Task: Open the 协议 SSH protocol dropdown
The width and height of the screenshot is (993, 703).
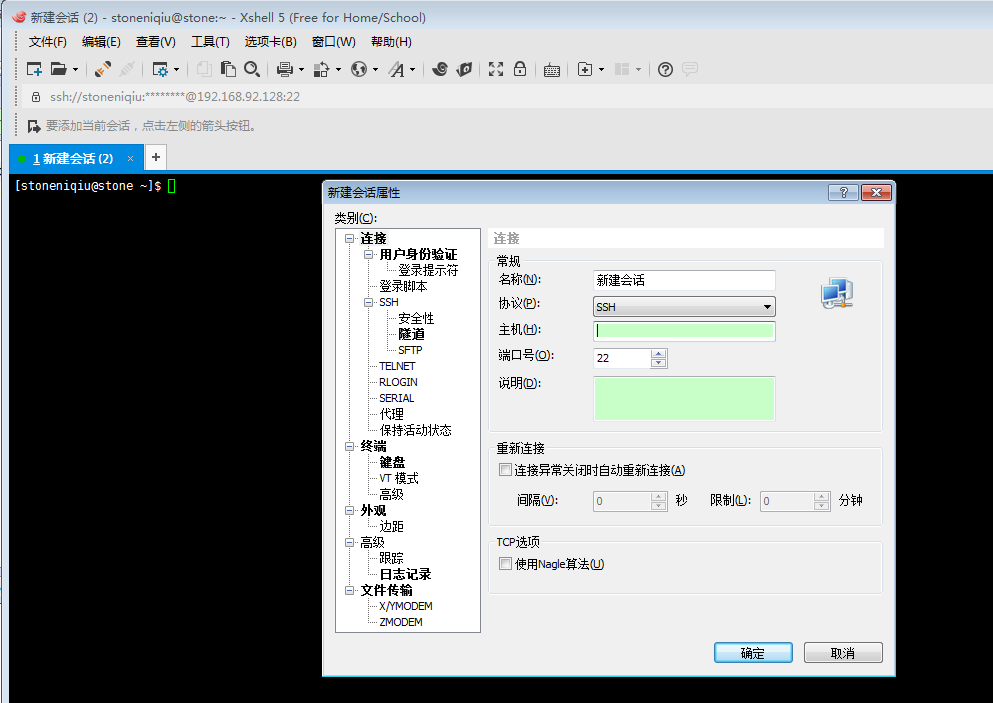Action: (684, 307)
